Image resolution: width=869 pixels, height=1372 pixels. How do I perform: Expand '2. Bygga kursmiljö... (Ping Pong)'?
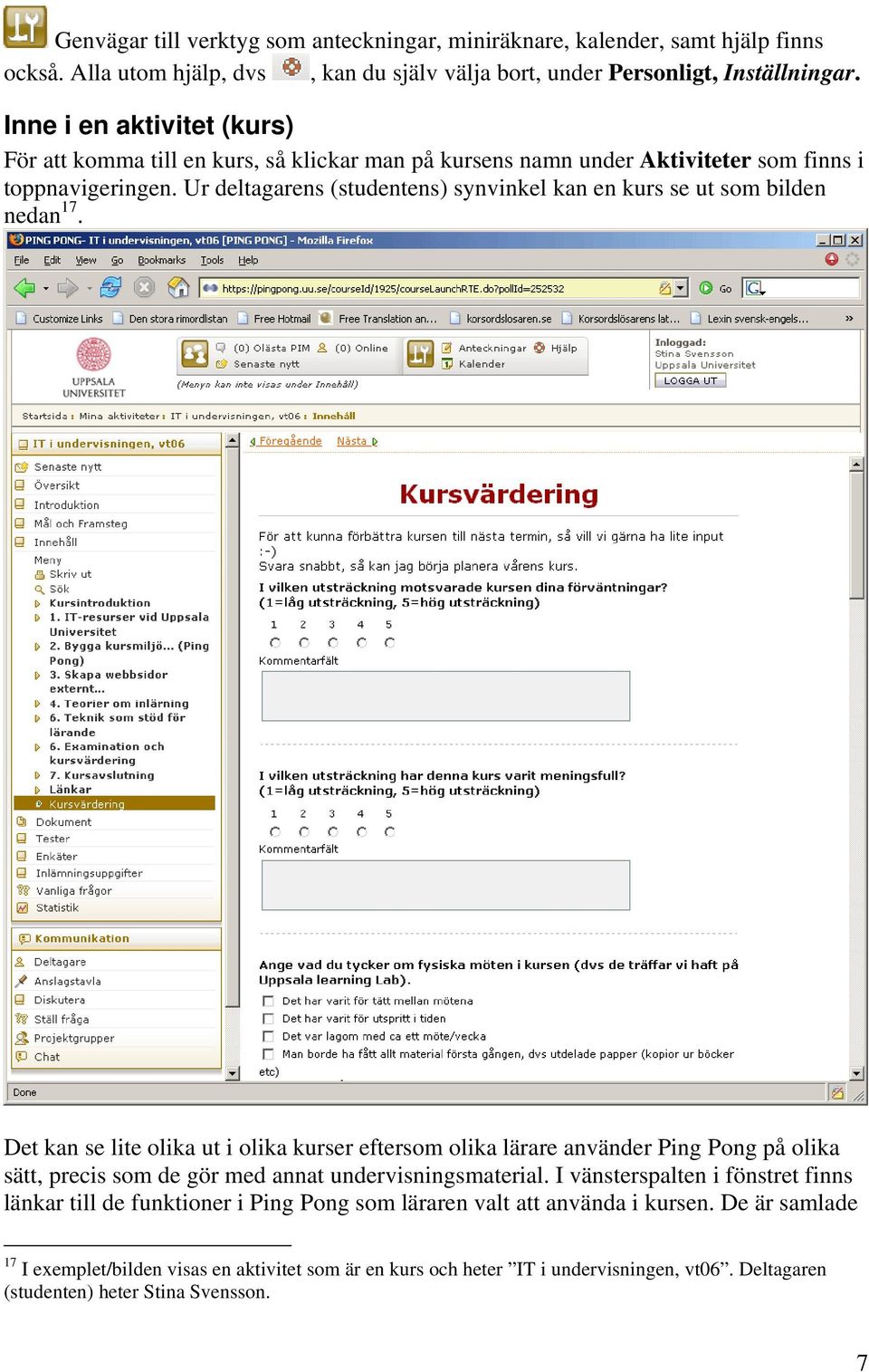pyautogui.click(x=38, y=647)
